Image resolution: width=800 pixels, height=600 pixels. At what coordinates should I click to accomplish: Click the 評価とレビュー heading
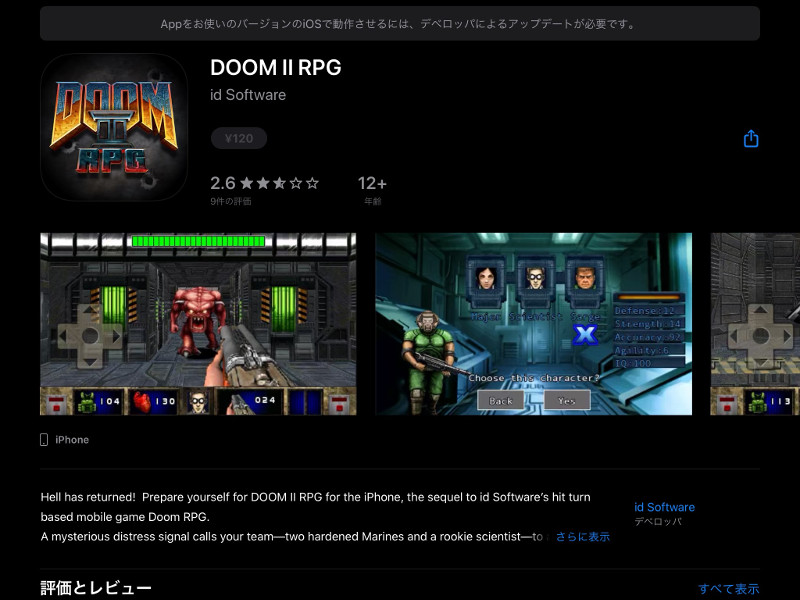point(96,588)
